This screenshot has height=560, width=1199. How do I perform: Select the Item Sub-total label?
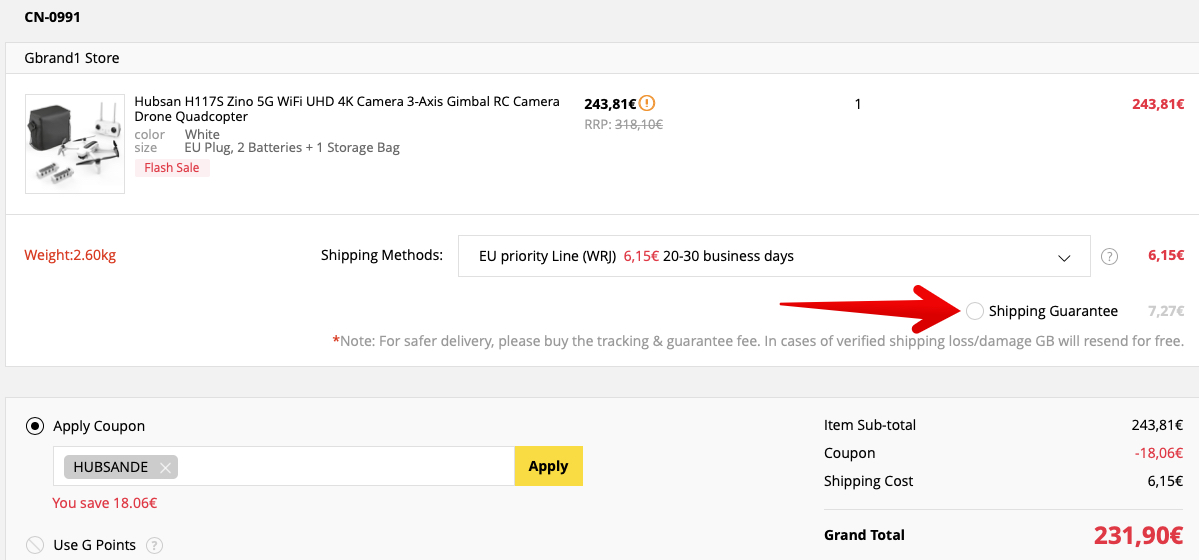coord(869,425)
